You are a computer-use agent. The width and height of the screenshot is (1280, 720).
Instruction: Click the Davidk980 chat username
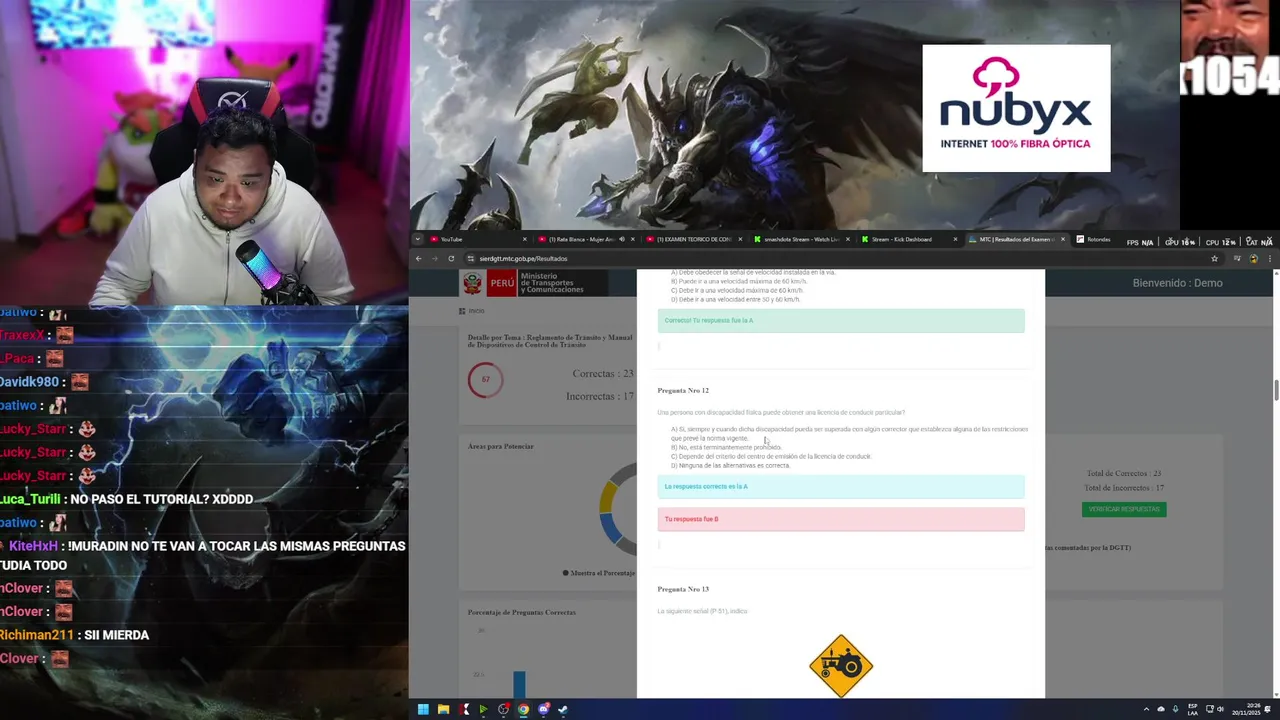pyautogui.click(x=30, y=382)
